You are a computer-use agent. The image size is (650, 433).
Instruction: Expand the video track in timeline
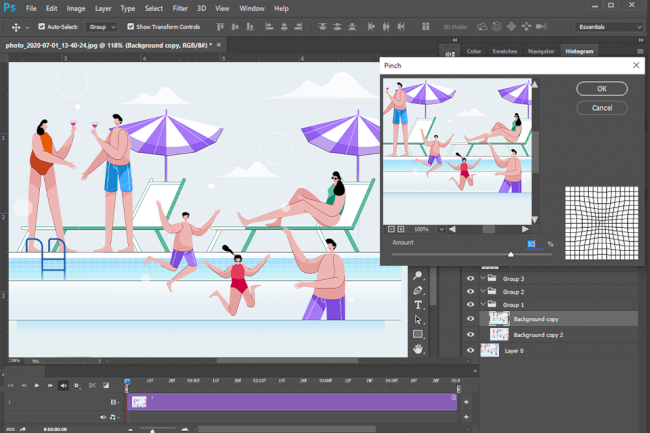tap(9, 402)
